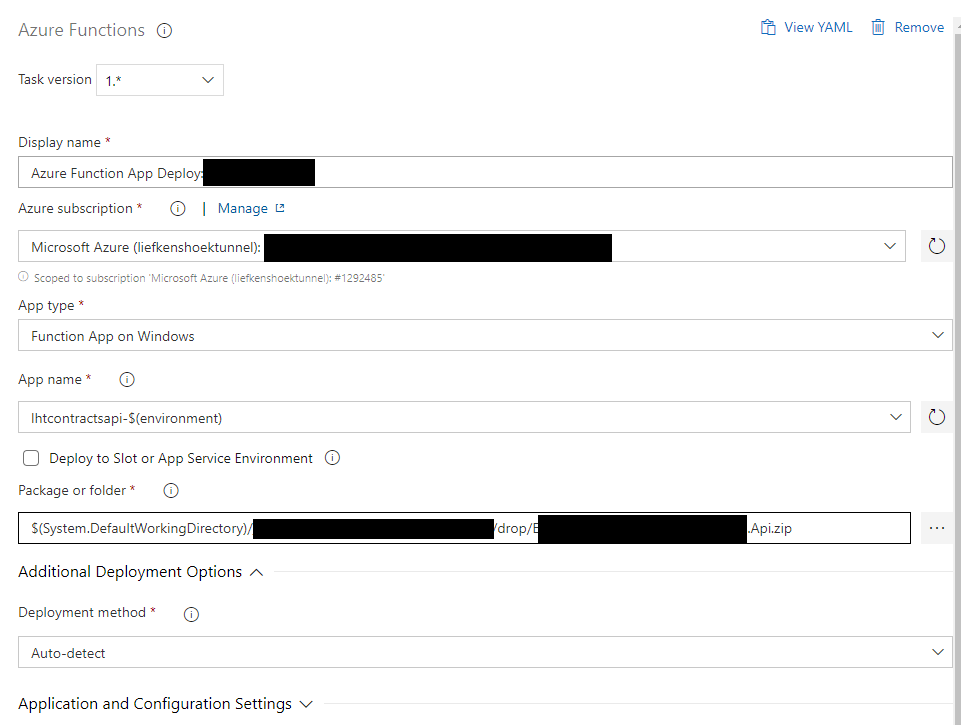
Task: Click external link icon next to Manage
Action: [x=280, y=208]
